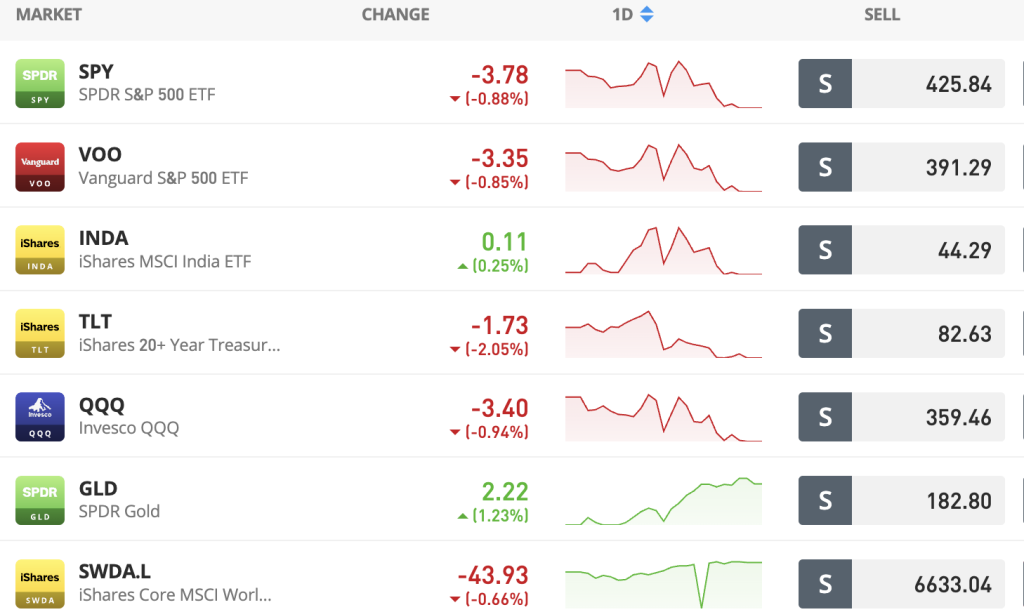Click the Invesco QQQ logo
Image resolution: width=1024 pixels, height=612 pixels.
coord(39,416)
